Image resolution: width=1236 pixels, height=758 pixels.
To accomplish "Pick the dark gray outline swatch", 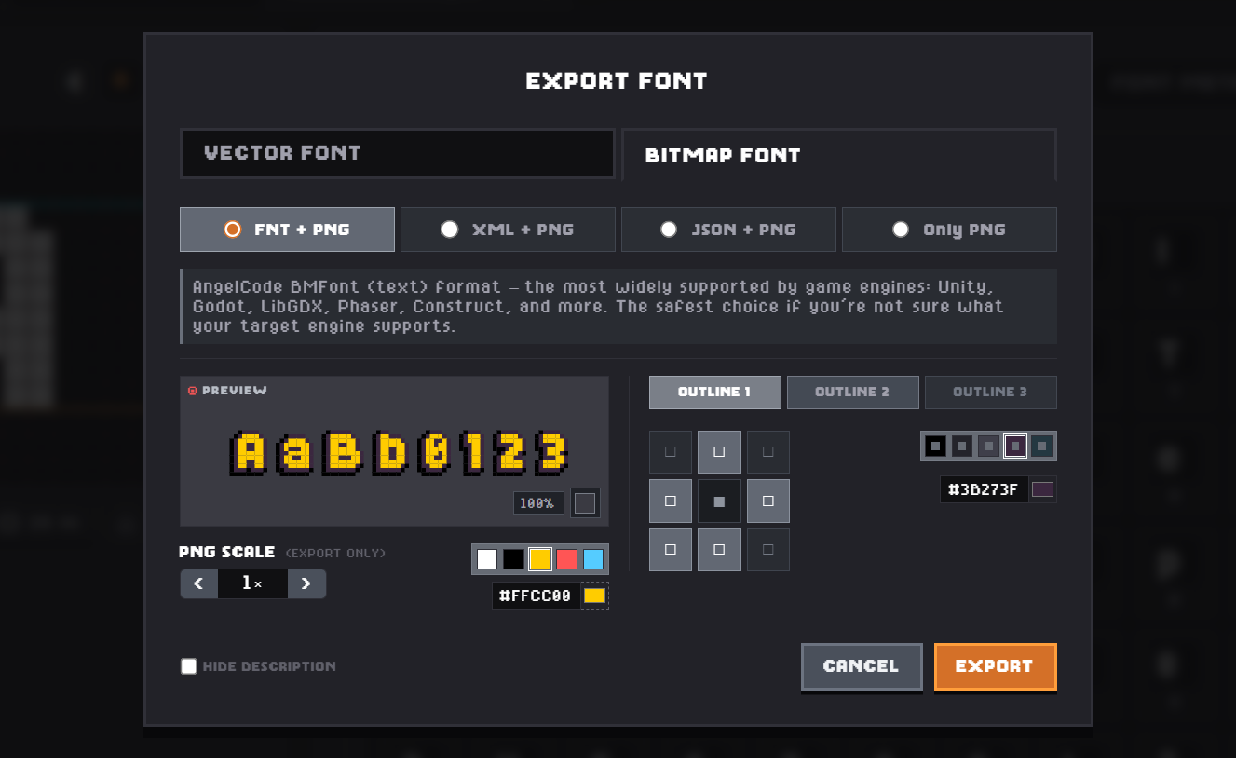I will pos(962,446).
